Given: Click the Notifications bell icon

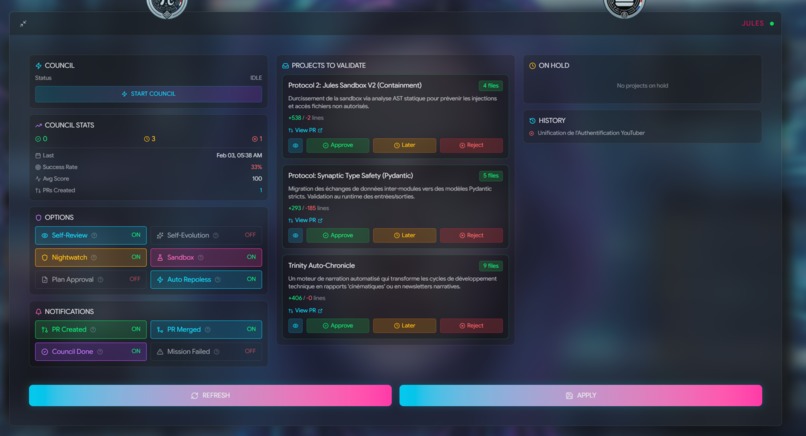Looking at the screenshot, I should pos(39,312).
